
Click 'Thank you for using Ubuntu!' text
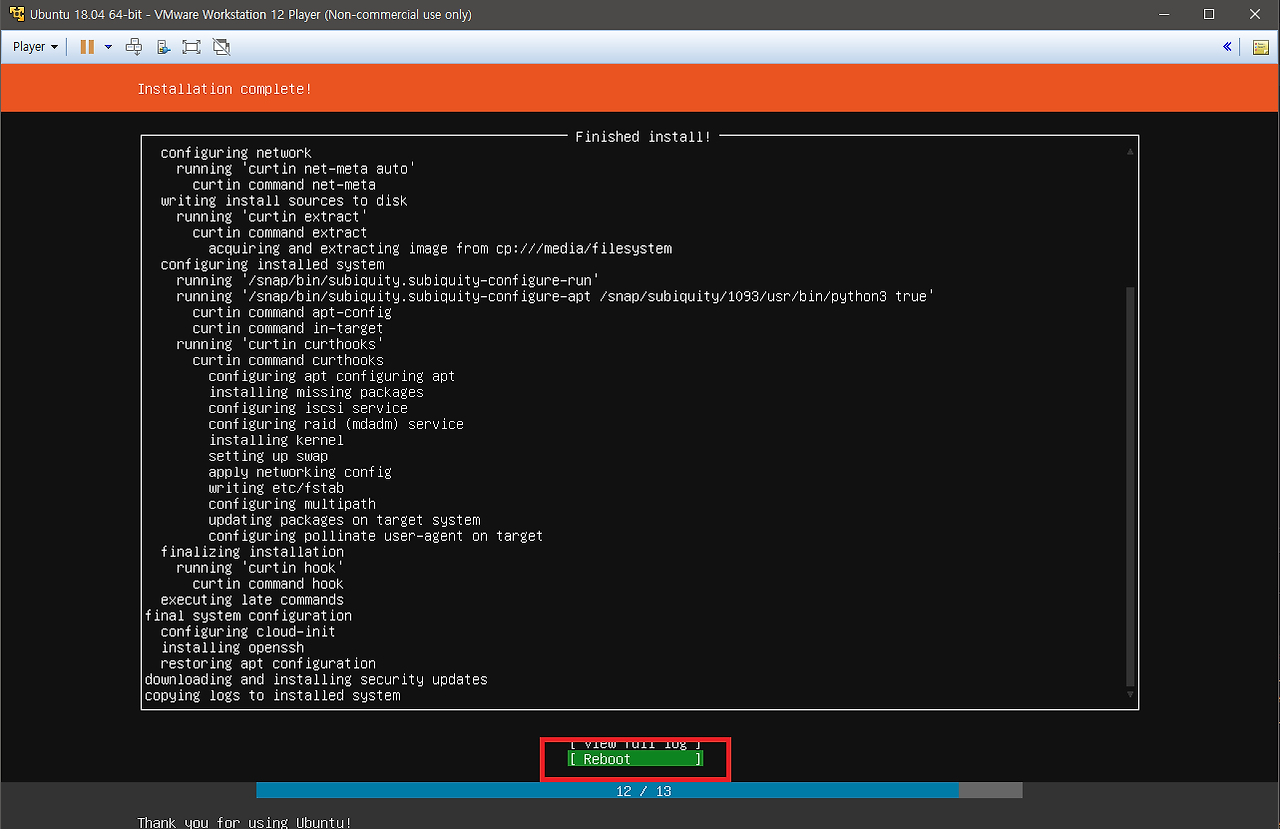point(244,822)
